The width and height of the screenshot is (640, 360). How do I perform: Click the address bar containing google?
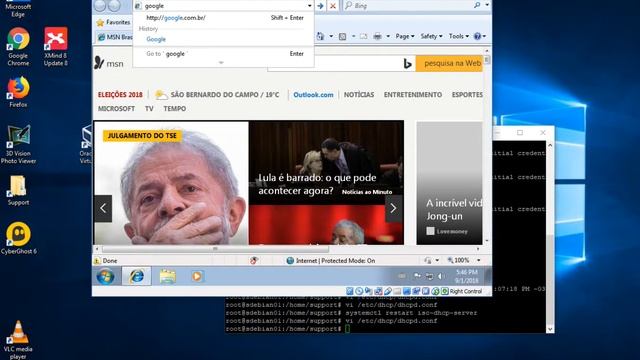pyautogui.click(x=224, y=6)
